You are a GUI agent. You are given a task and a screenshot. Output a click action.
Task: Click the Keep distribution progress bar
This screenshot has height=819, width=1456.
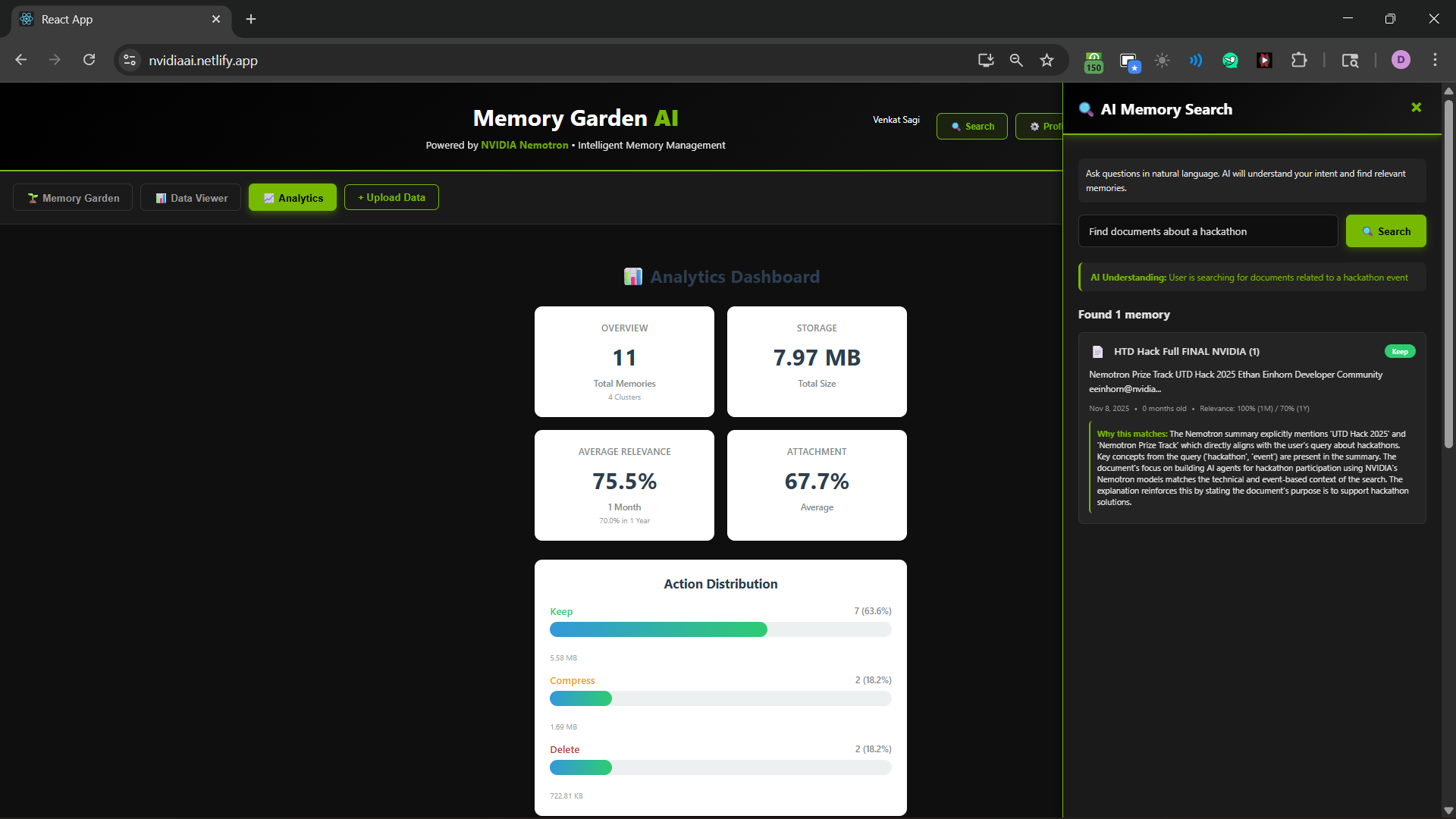tap(720, 629)
